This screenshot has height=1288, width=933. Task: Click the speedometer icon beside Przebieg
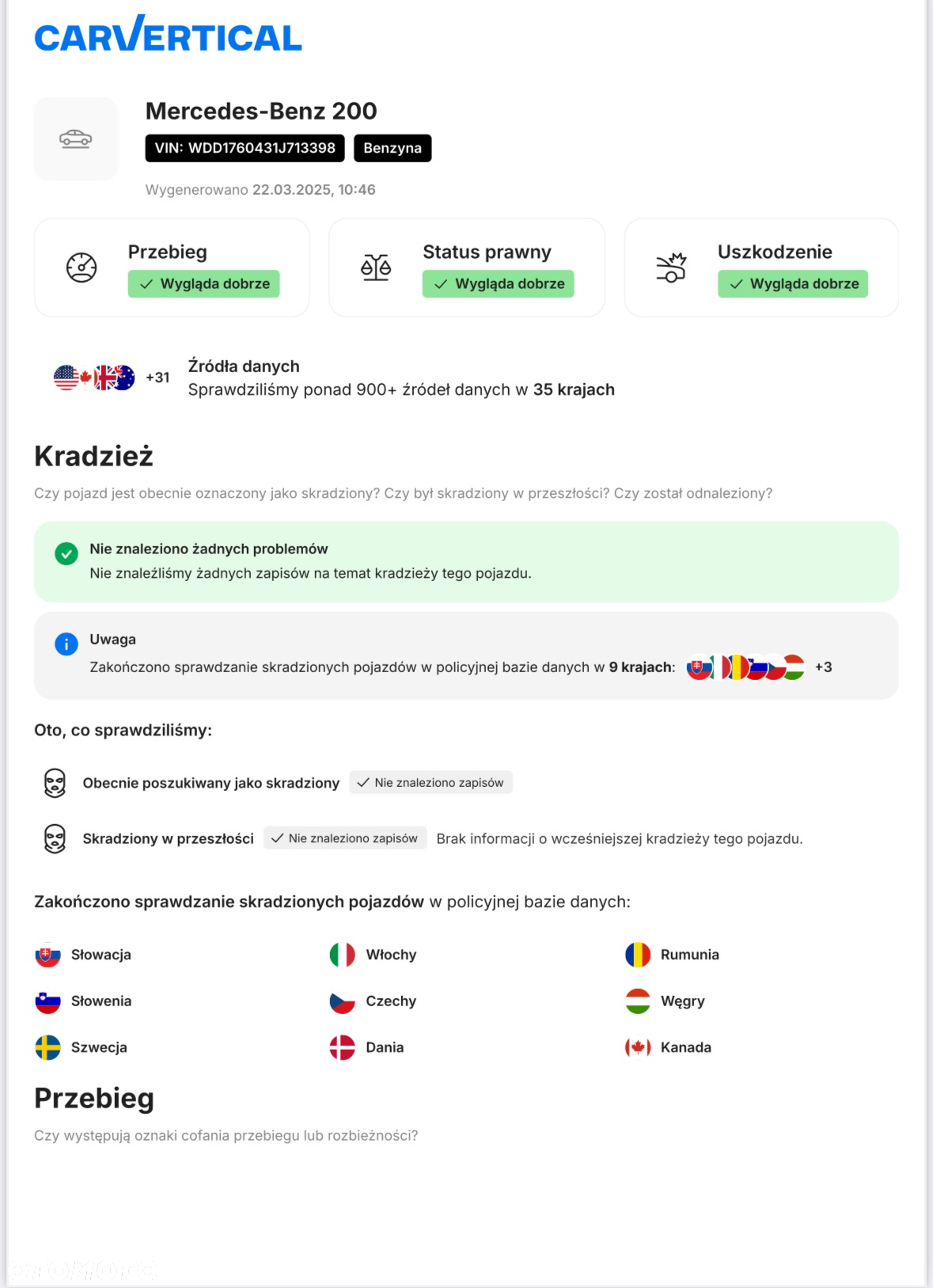pos(82,268)
